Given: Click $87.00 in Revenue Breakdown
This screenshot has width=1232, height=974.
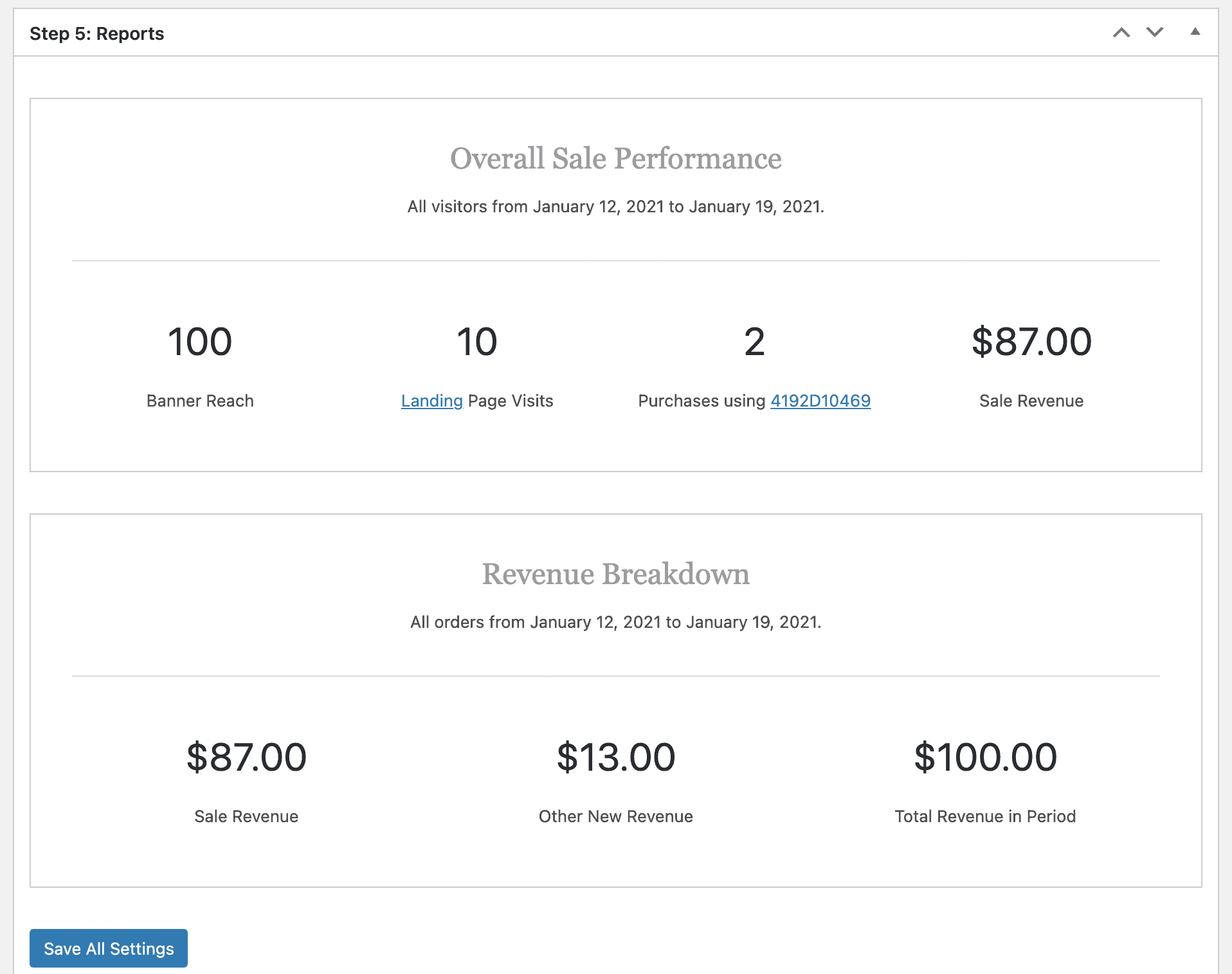Looking at the screenshot, I should [x=246, y=757].
